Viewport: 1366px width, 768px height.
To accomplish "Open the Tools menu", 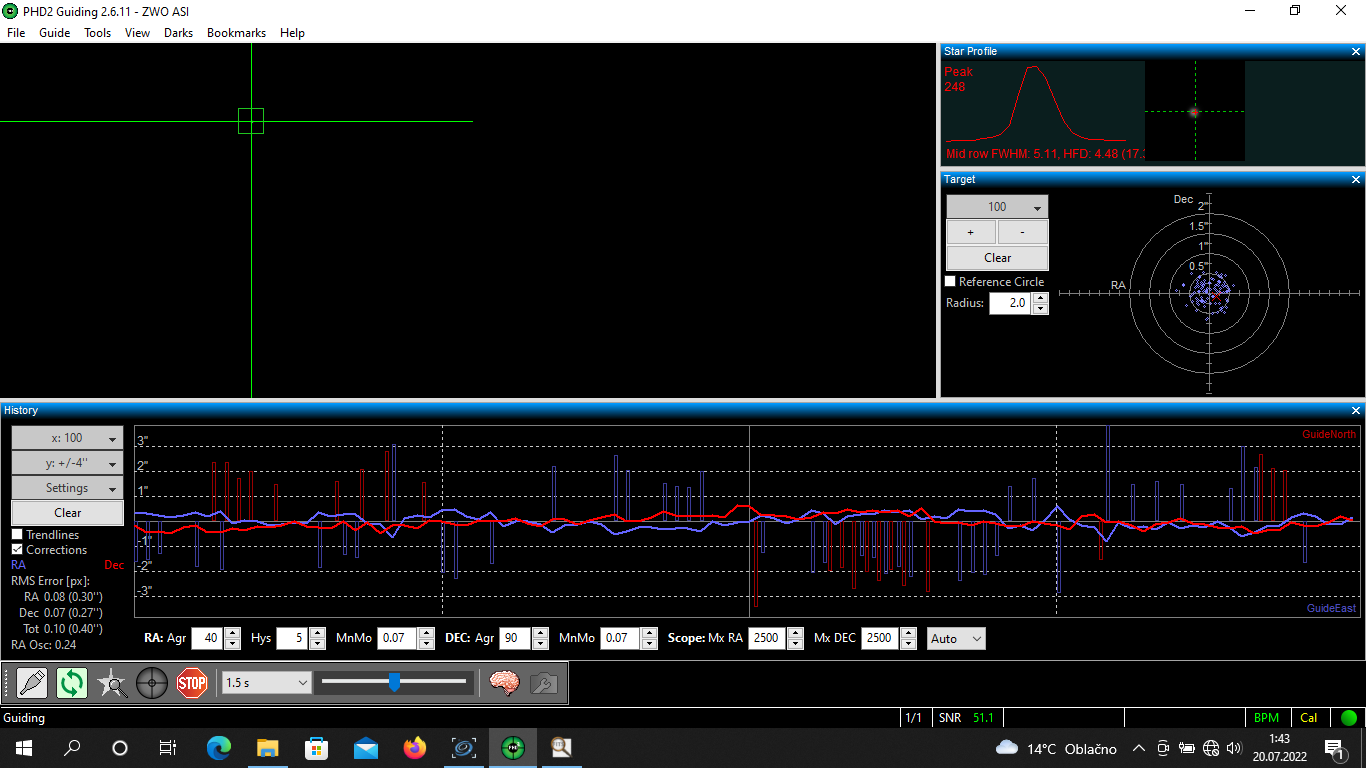I will coord(97,33).
